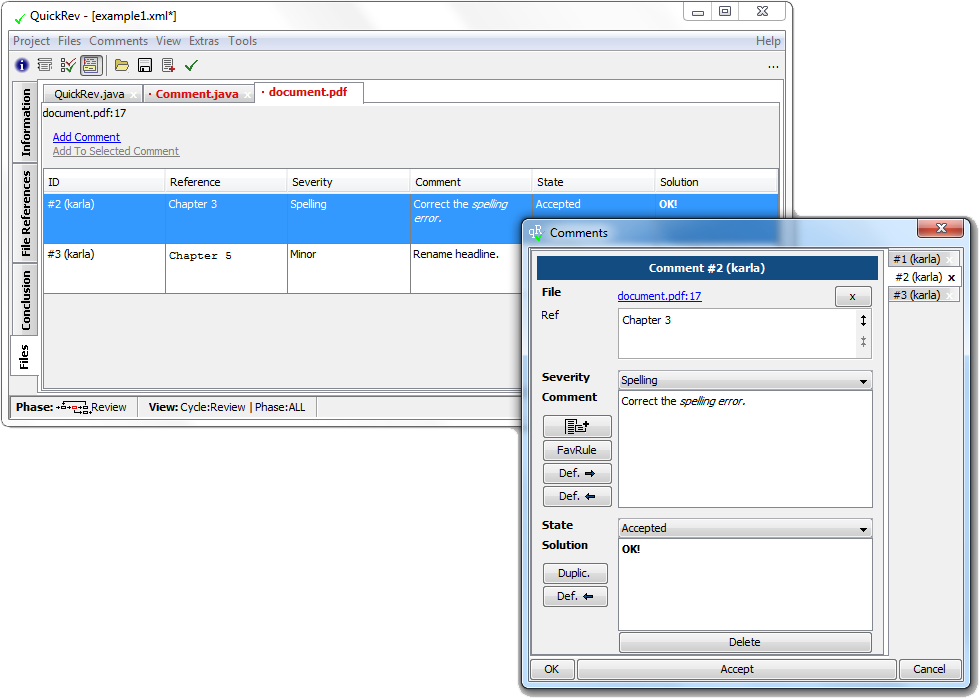Select the Conclusion vertical tab

[26, 301]
